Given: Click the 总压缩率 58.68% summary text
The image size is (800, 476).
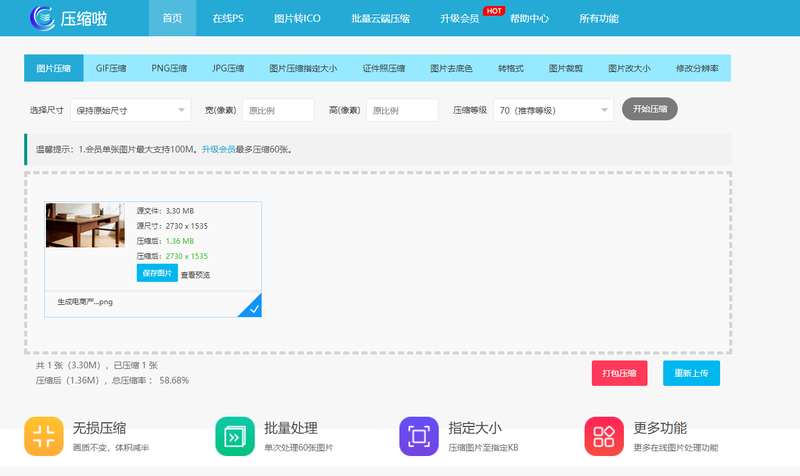Looking at the screenshot, I should click(151, 380).
